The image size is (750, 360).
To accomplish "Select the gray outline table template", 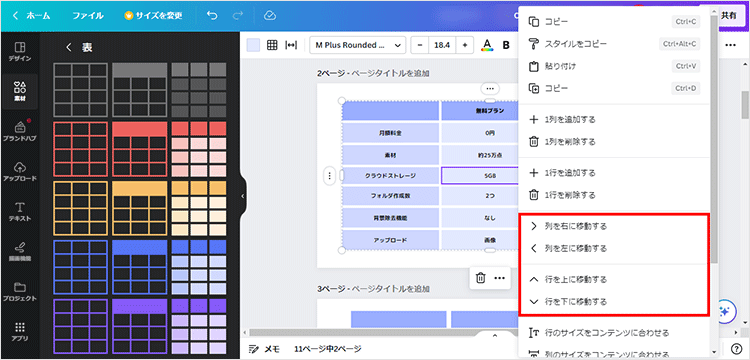I will [x=80, y=90].
